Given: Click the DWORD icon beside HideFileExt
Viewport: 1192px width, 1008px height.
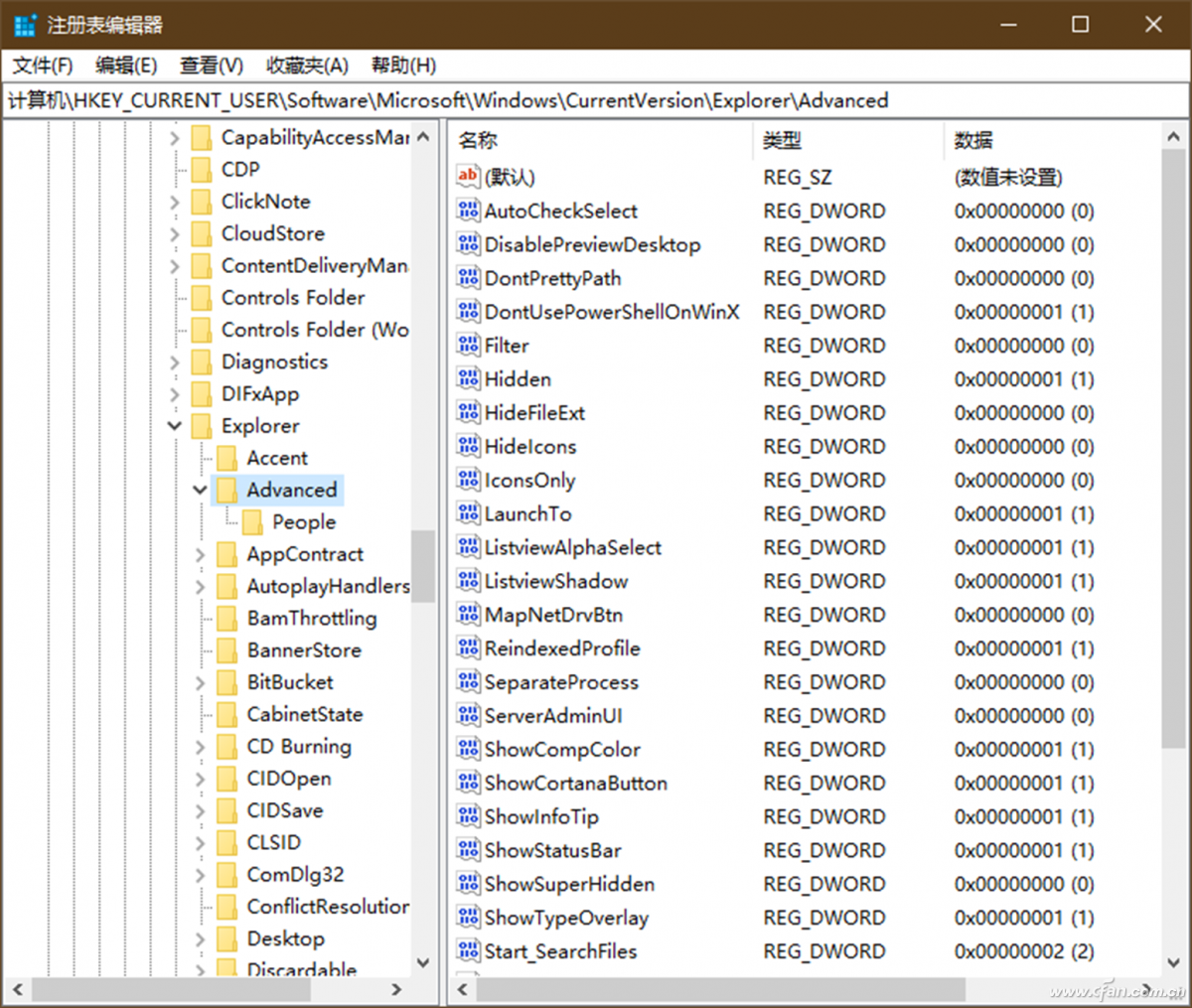Looking at the screenshot, I should 467,412.
